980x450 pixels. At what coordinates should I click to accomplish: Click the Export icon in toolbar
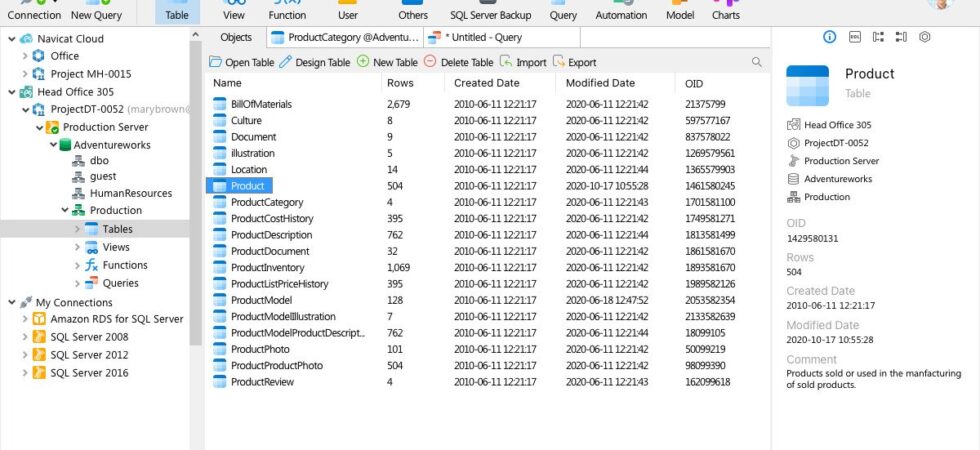click(559, 61)
